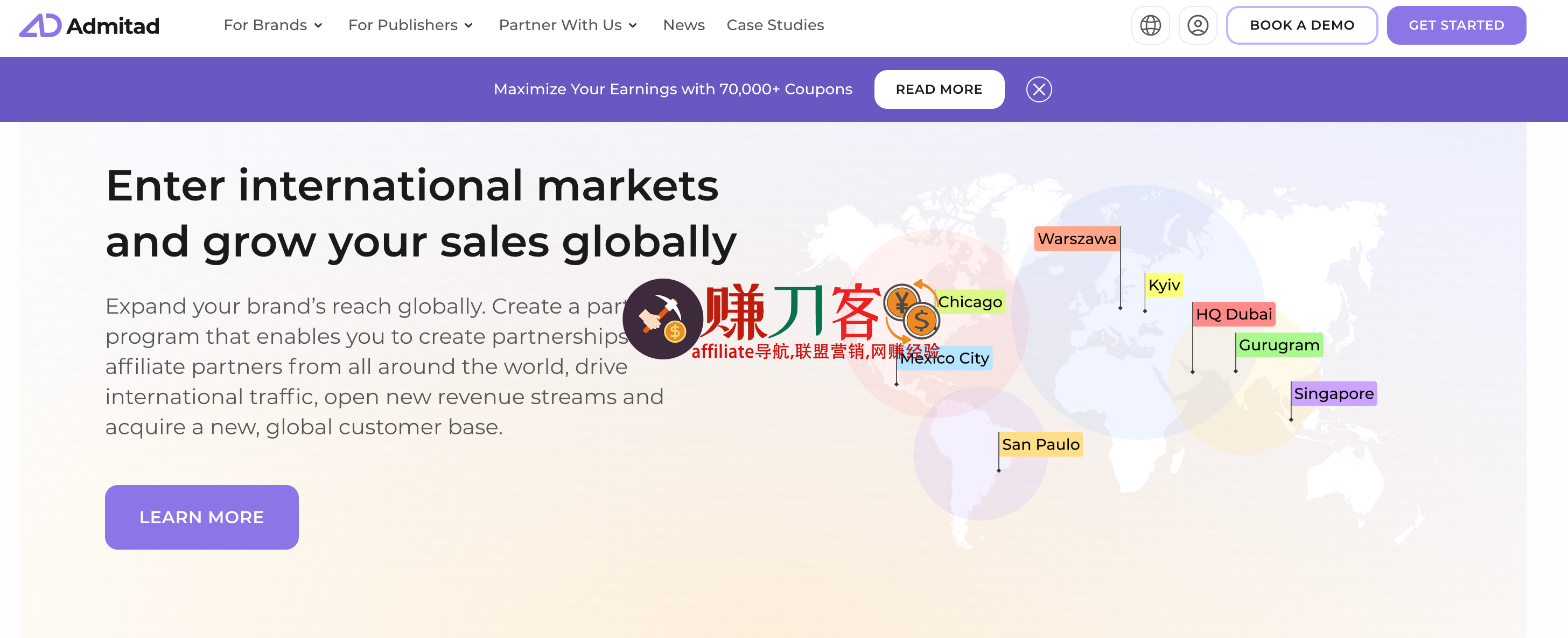Click the Get Started button
Viewport: 1568px width, 638px height.
pos(1455,25)
